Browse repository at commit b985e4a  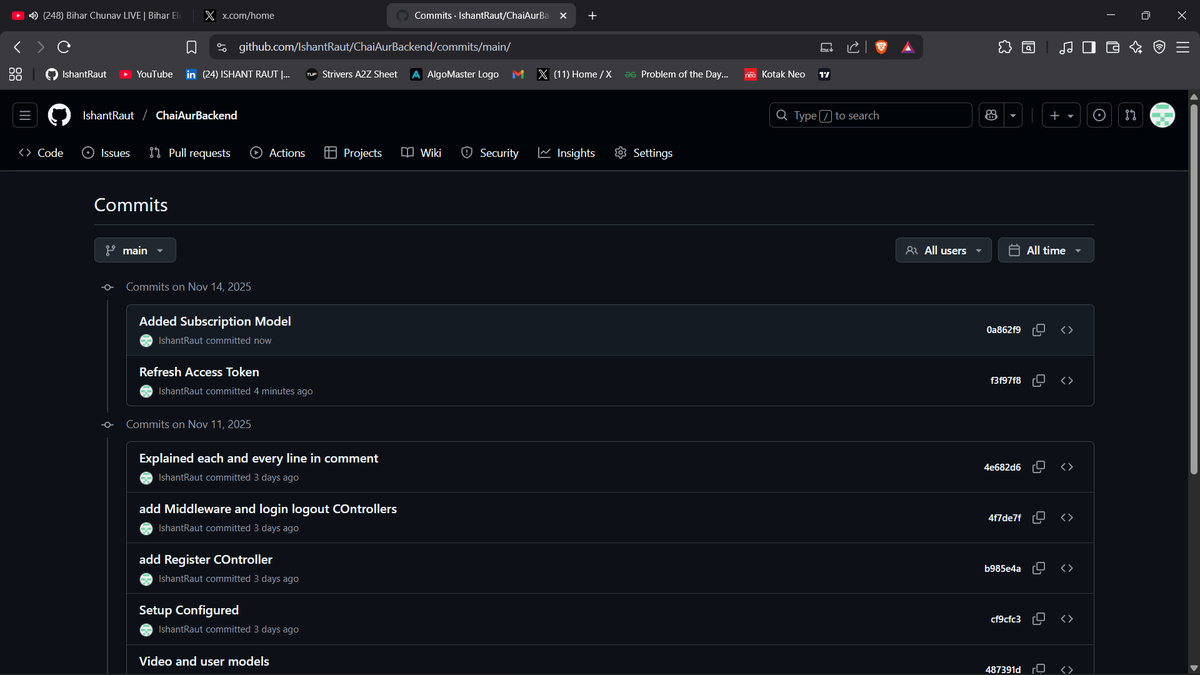[x=1067, y=568]
